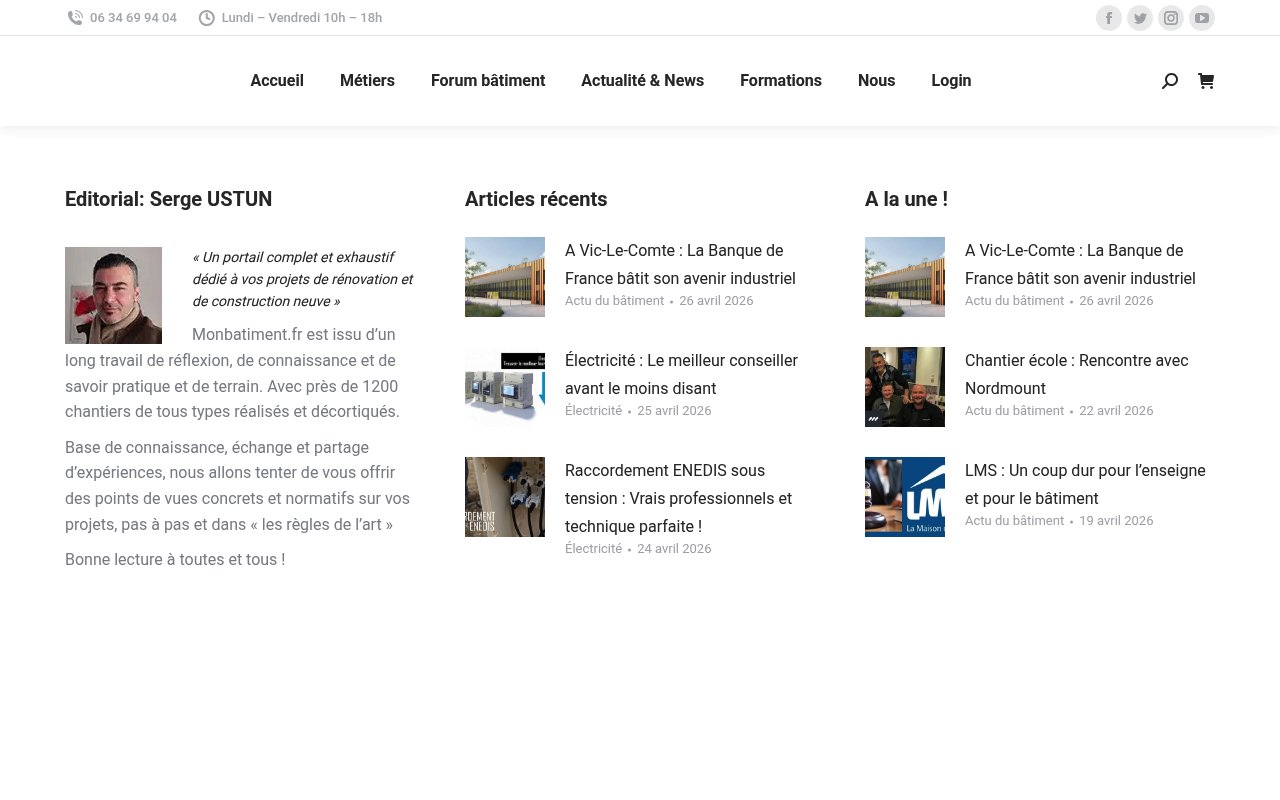Click the Chantier école Nordmount thumbnail

(905, 387)
